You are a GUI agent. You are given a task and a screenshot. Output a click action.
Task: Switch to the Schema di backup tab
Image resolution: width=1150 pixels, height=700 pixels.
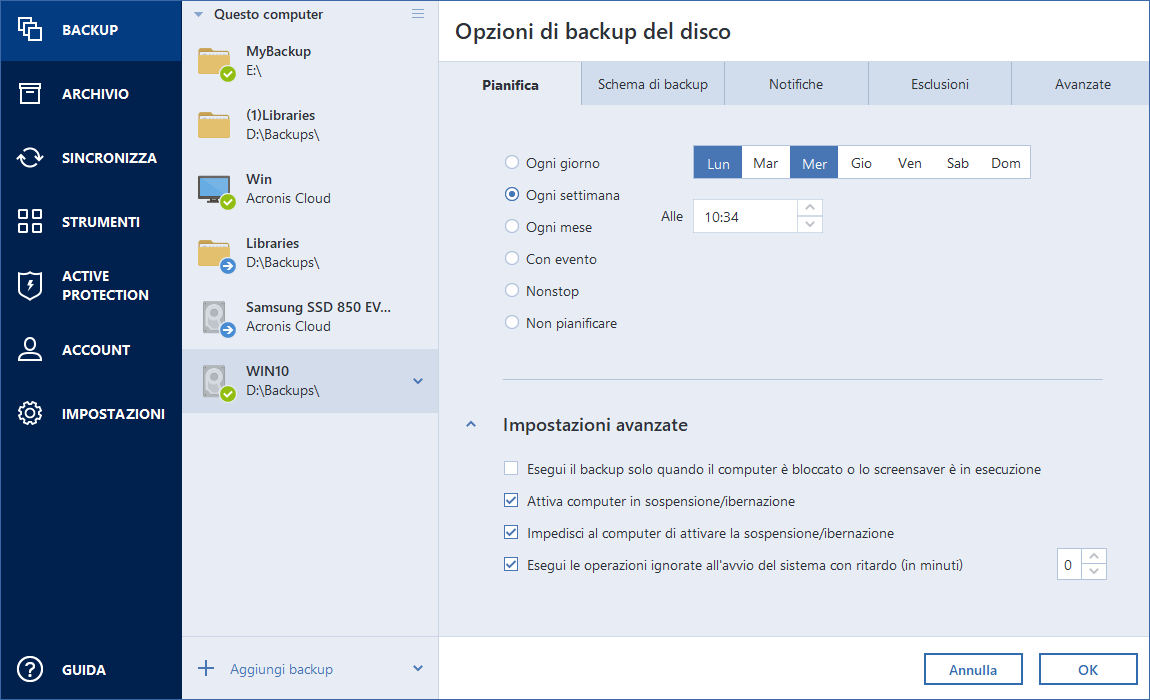[653, 85]
